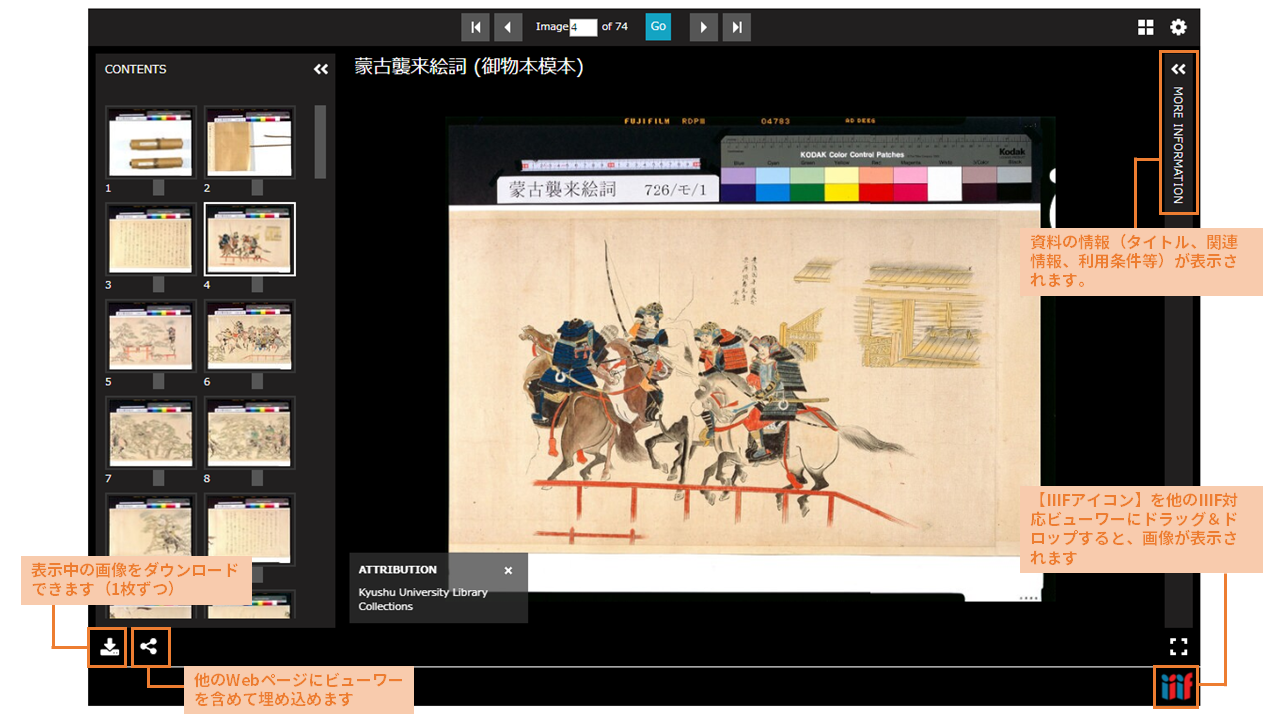Select thumbnail 5 in Contents
Screen dimensions: 1280x720
[150, 336]
